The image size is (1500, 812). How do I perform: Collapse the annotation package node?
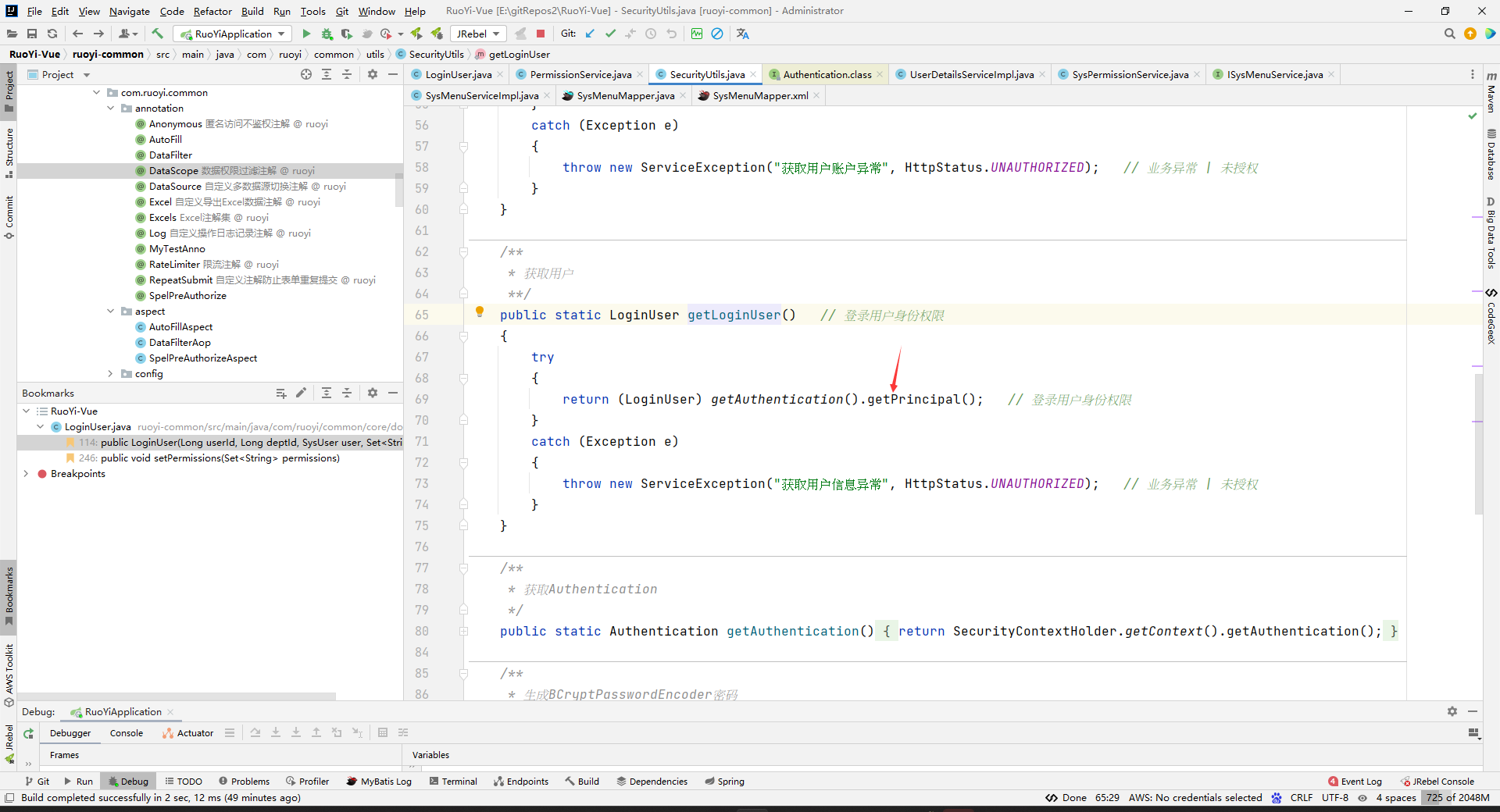tap(111, 109)
